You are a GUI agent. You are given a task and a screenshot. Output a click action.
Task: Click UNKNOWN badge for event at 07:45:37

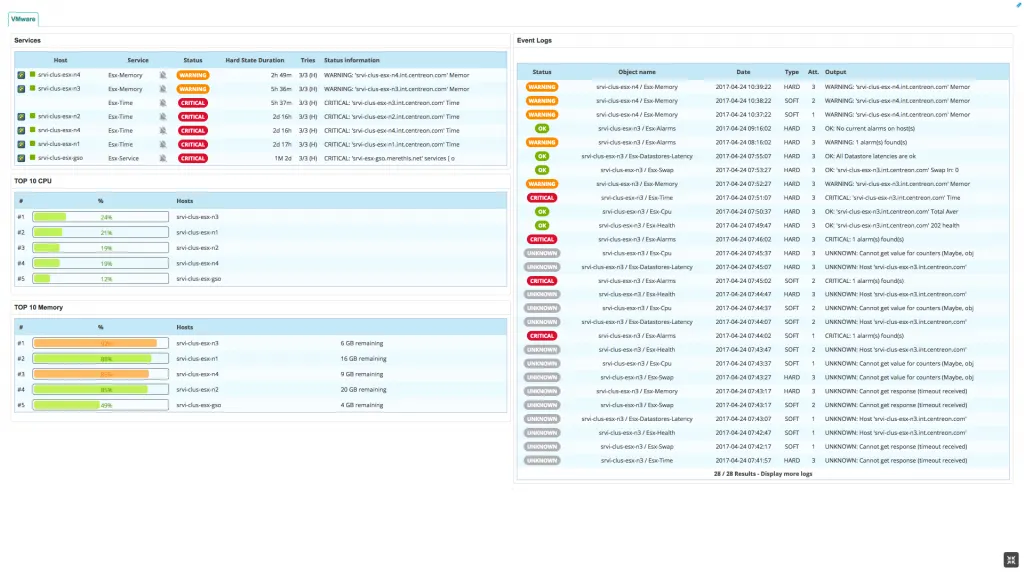point(541,253)
